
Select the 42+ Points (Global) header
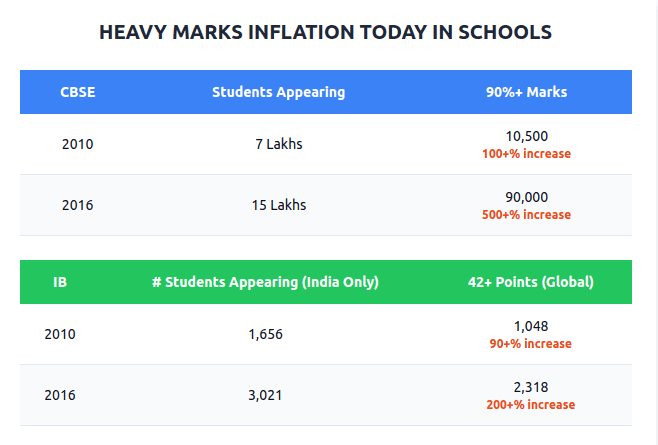tap(530, 282)
